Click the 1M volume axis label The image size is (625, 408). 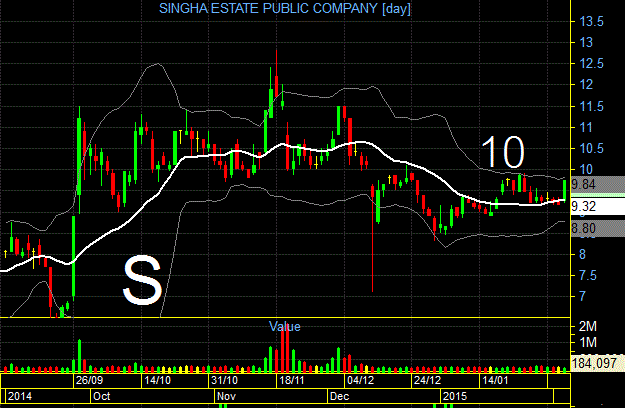588,342
